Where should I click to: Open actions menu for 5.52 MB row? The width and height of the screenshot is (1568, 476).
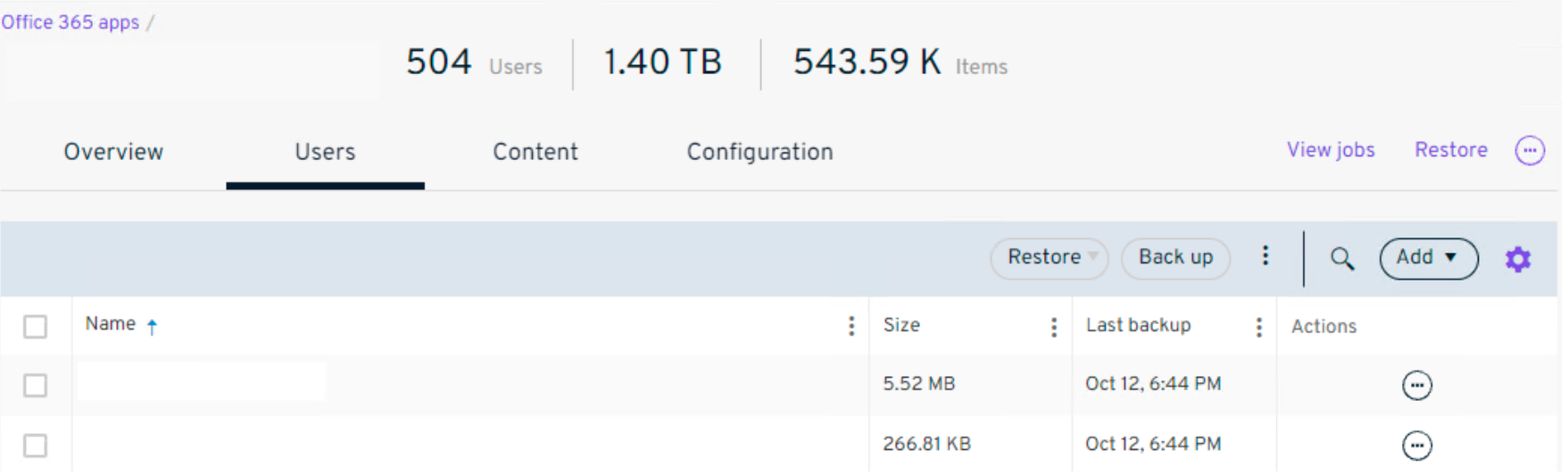click(1416, 386)
